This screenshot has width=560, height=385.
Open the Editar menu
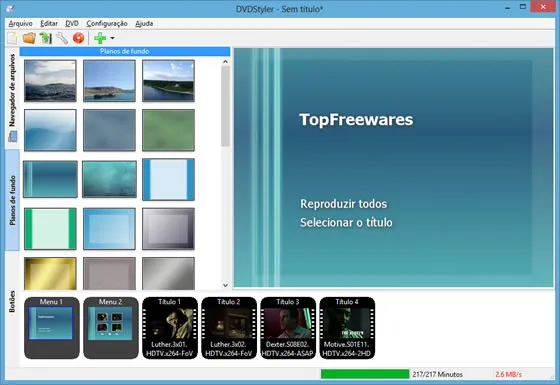point(49,24)
